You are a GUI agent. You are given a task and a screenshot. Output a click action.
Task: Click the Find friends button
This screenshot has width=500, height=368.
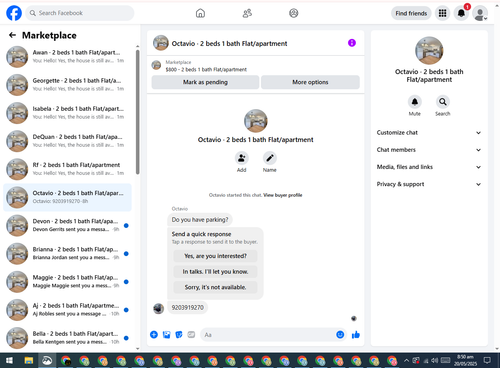[x=411, y=13]
